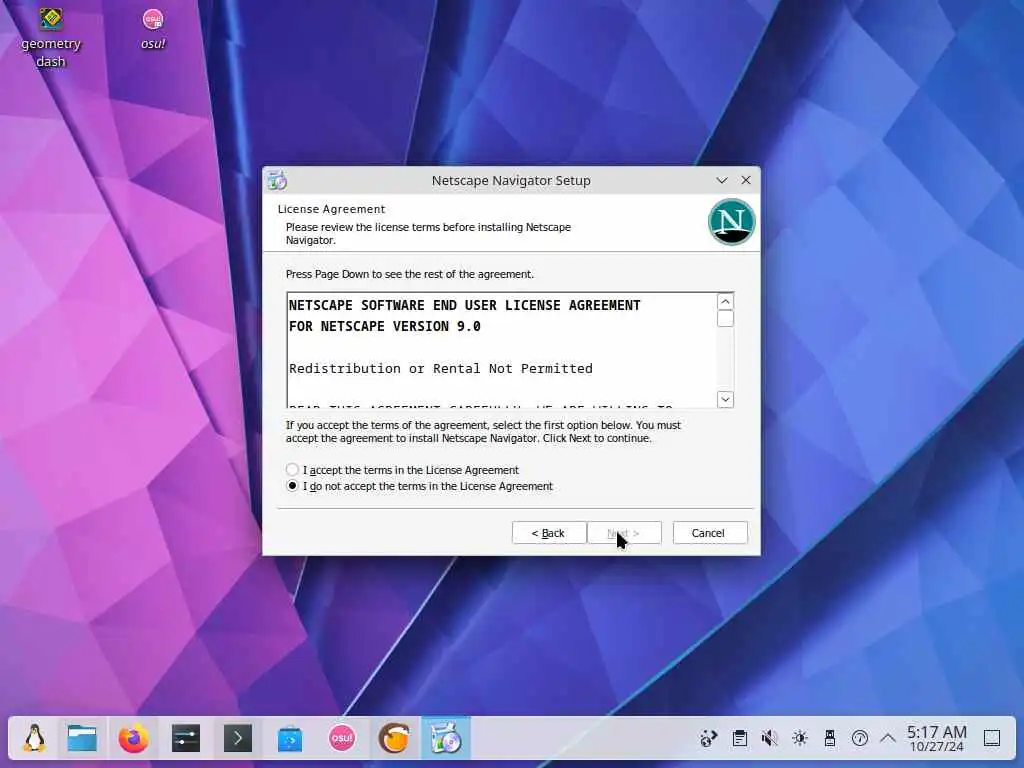Click the active Netscape setup taskbar entry
Screen dimensions: 1024x768
(446, 739)
